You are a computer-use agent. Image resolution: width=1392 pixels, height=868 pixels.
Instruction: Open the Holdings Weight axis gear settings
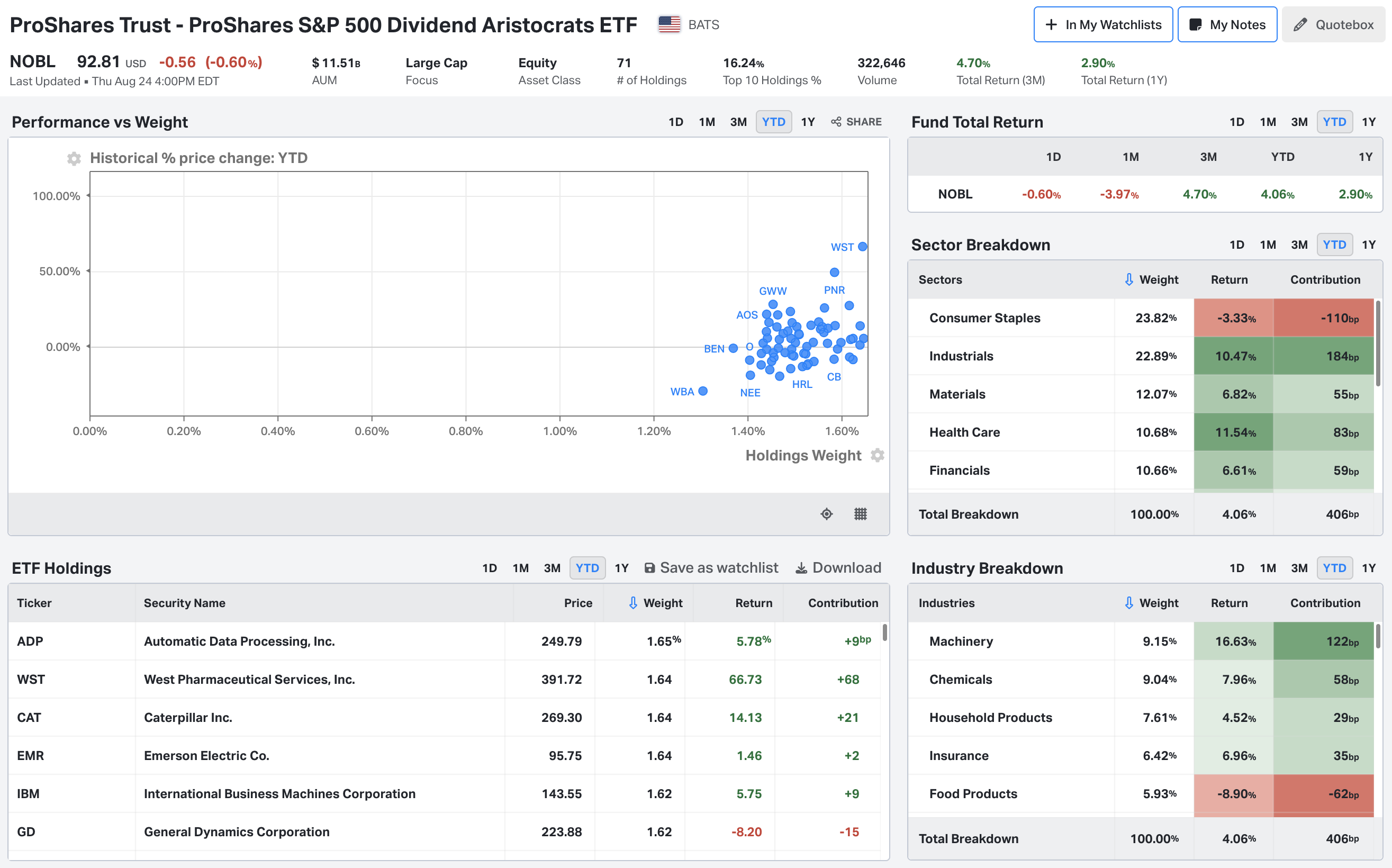(x=877, y=455)
